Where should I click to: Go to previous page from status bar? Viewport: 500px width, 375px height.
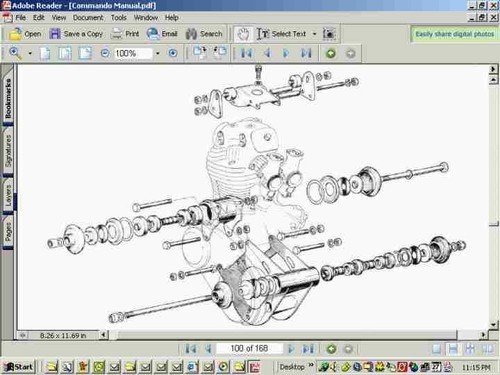(209, 349)
